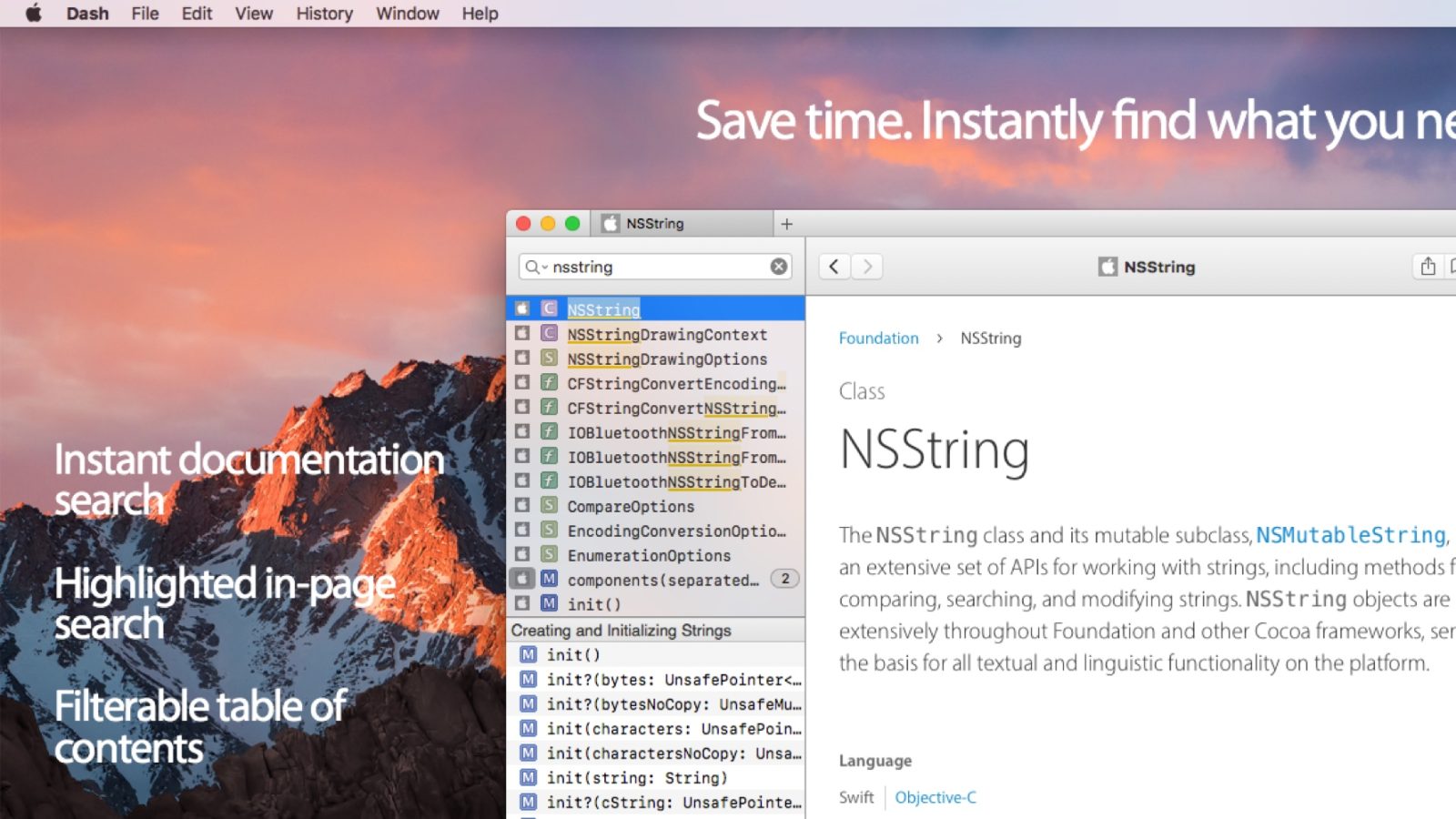Click the method icon beside init?(bytes:
Screen dimensions: 1456x819
pos(528,679)
